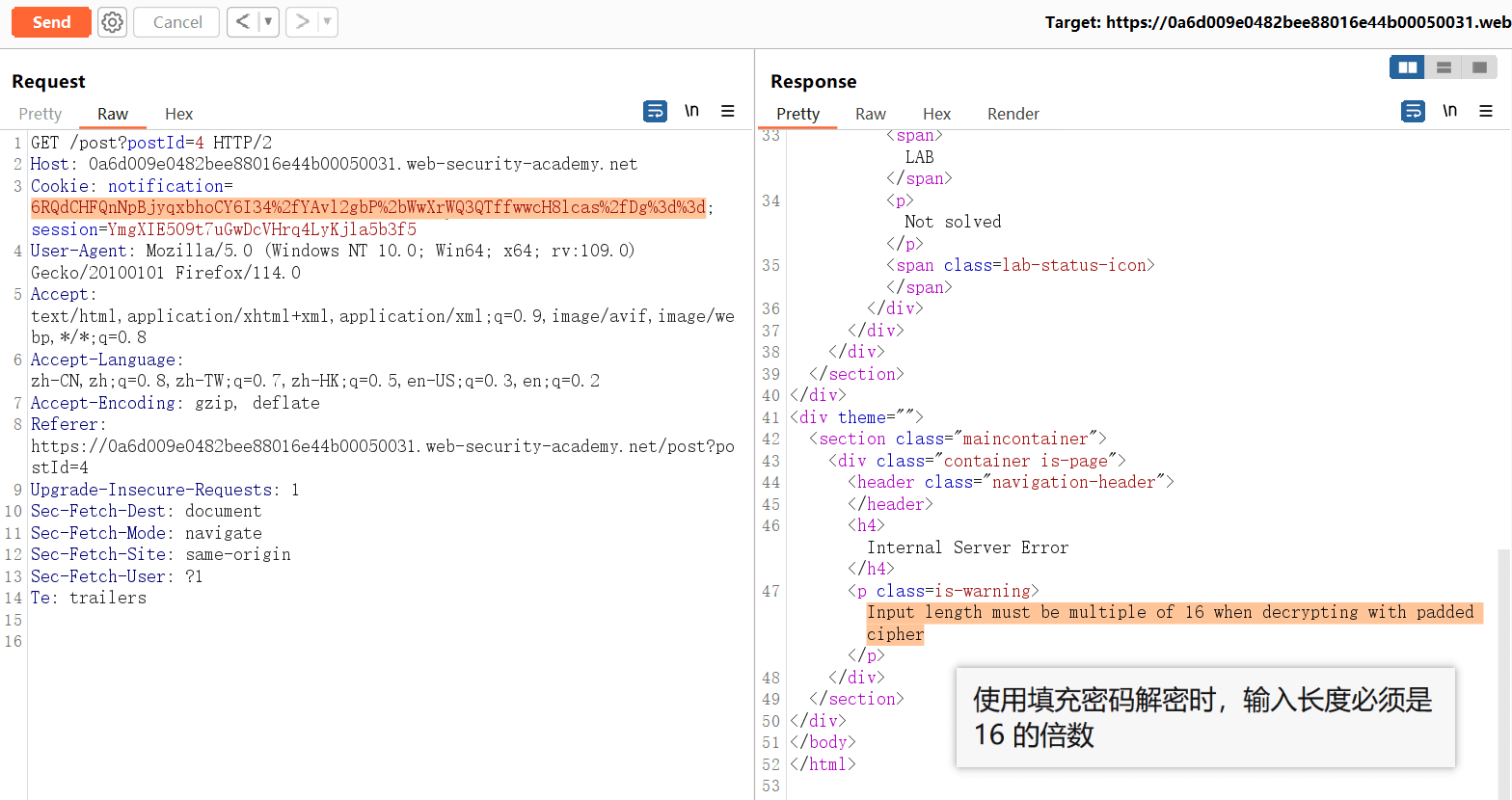
Task: Switch Request view to Hex tab
Action: (178, 114)
